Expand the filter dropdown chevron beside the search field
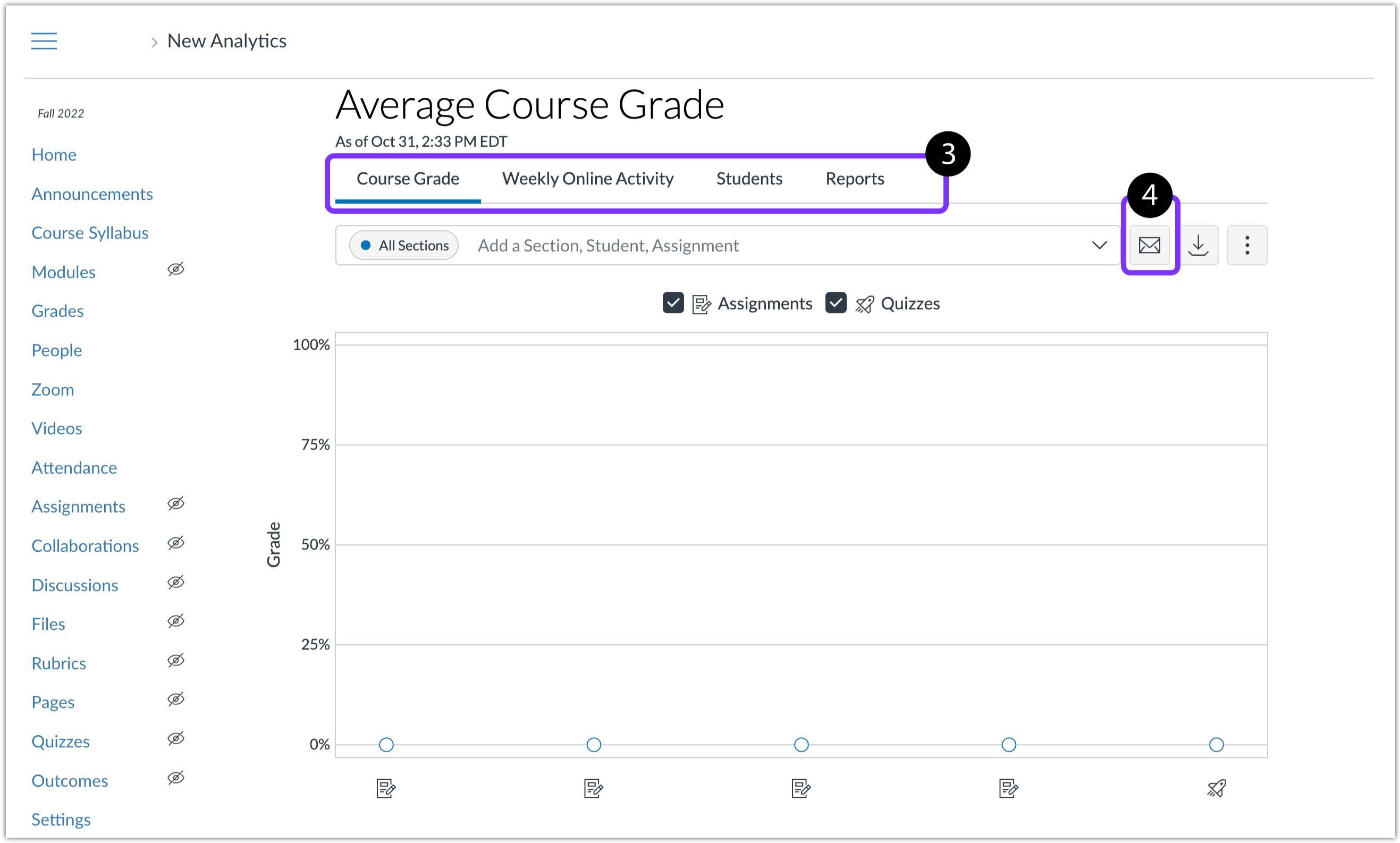 pos(1099,245)
